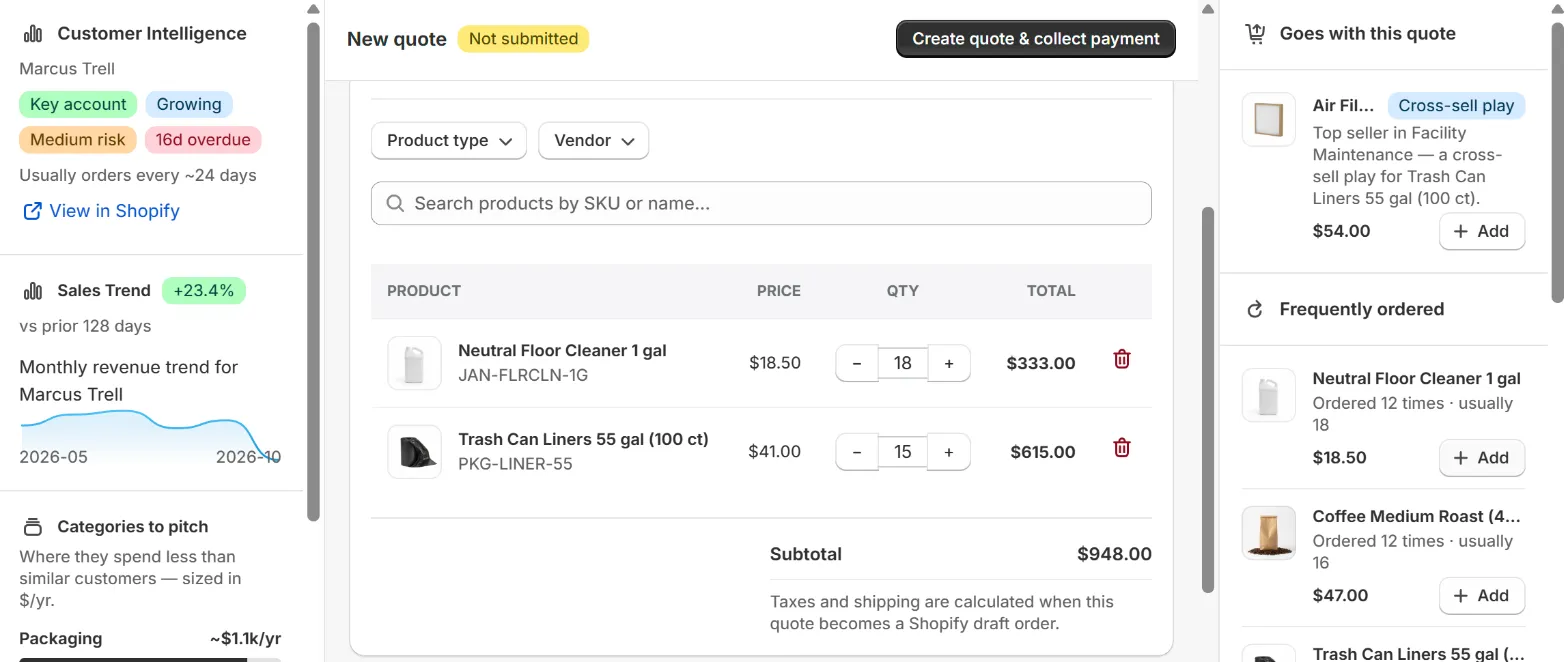This screenshot has width=1568, height=662.
Task: Increase Neutral Floor Cleaner quantity
Action: (949, 364)
